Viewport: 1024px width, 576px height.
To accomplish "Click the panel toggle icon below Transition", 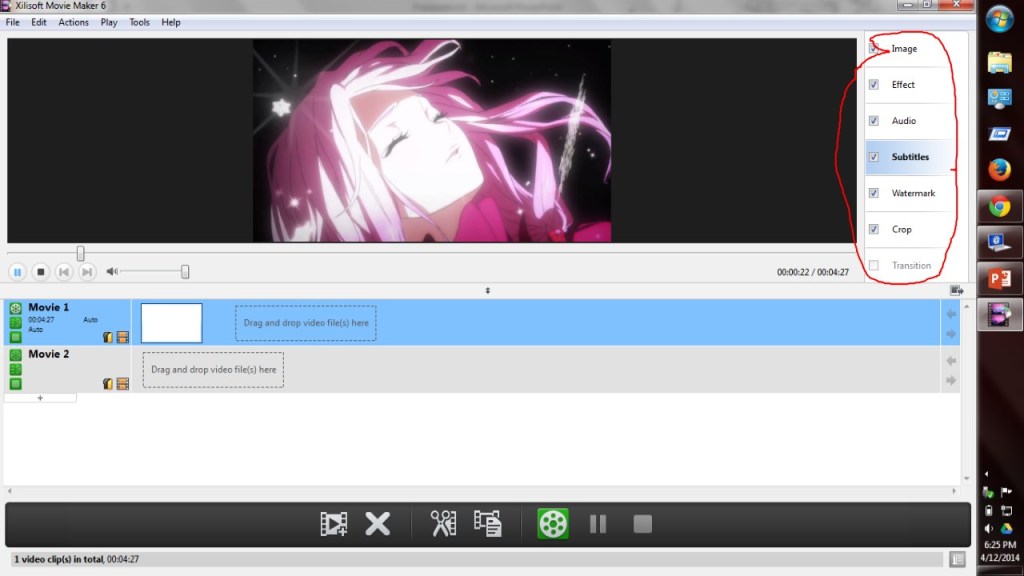I will [956, 290].
